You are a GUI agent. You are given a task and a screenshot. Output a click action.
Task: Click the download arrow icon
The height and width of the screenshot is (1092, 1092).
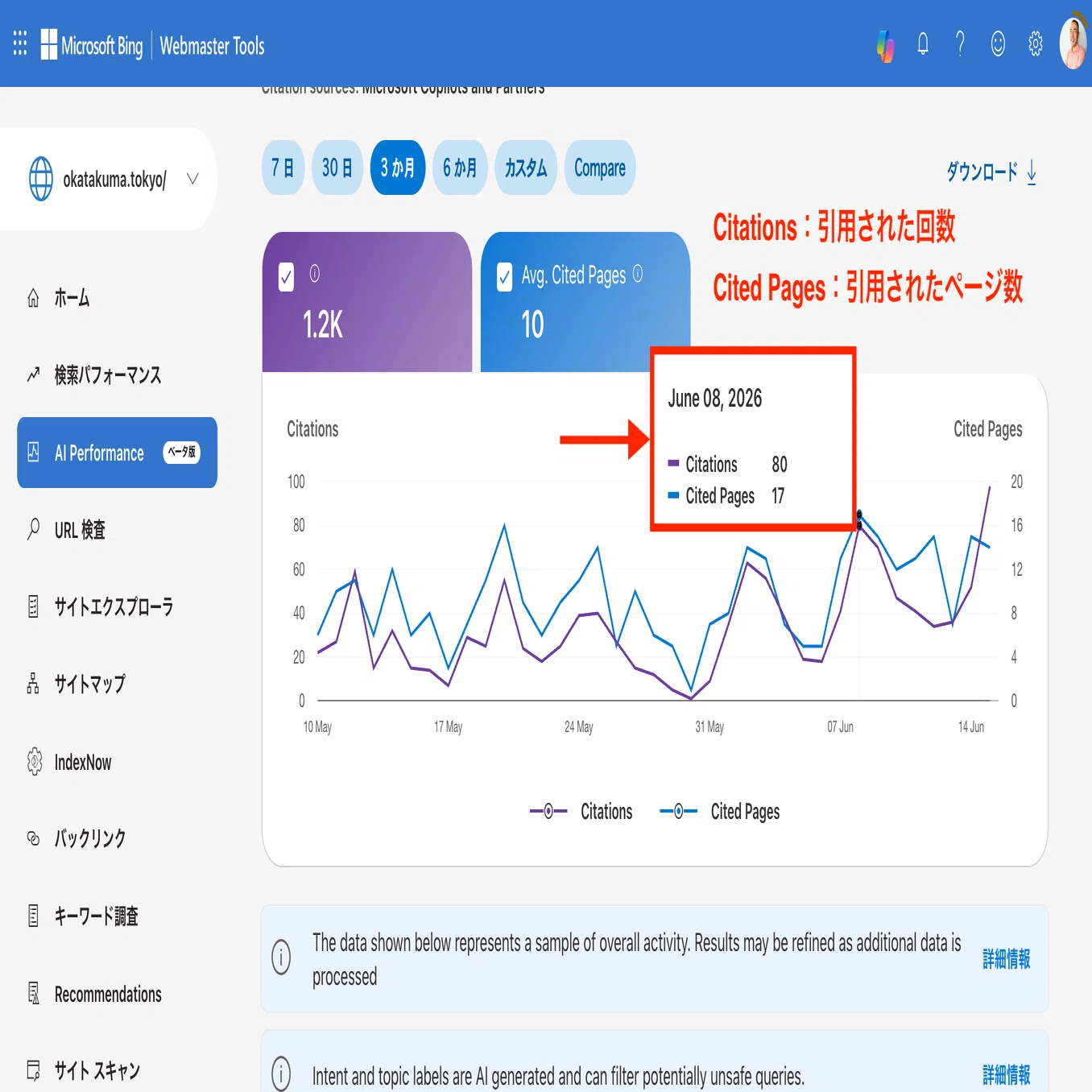1032,172
